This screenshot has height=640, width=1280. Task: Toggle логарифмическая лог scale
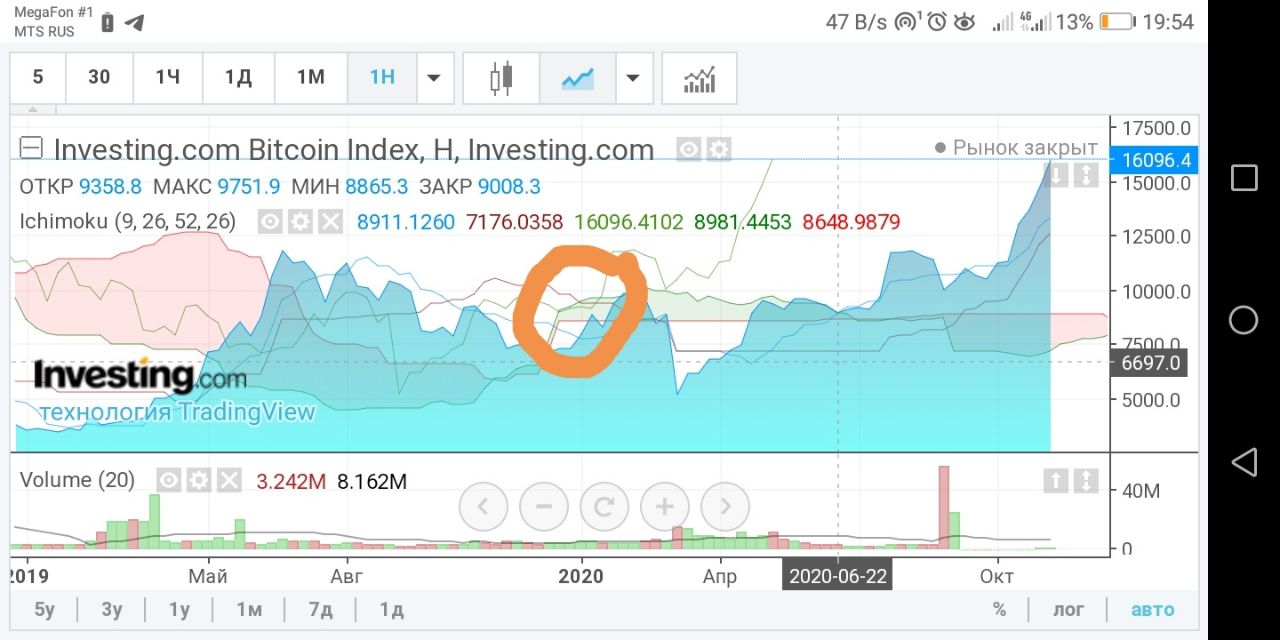pos(1068,609)
